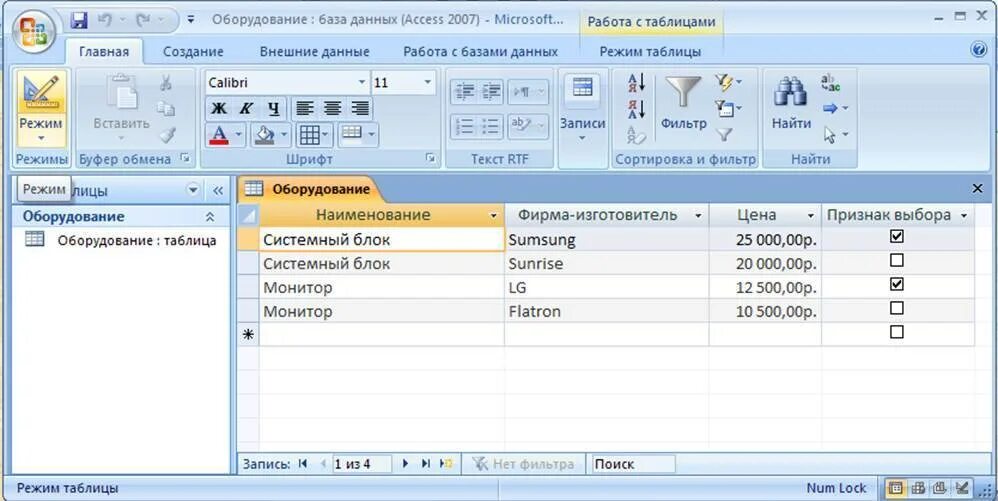Open the Calibri font name dropdown

[362, 82]
